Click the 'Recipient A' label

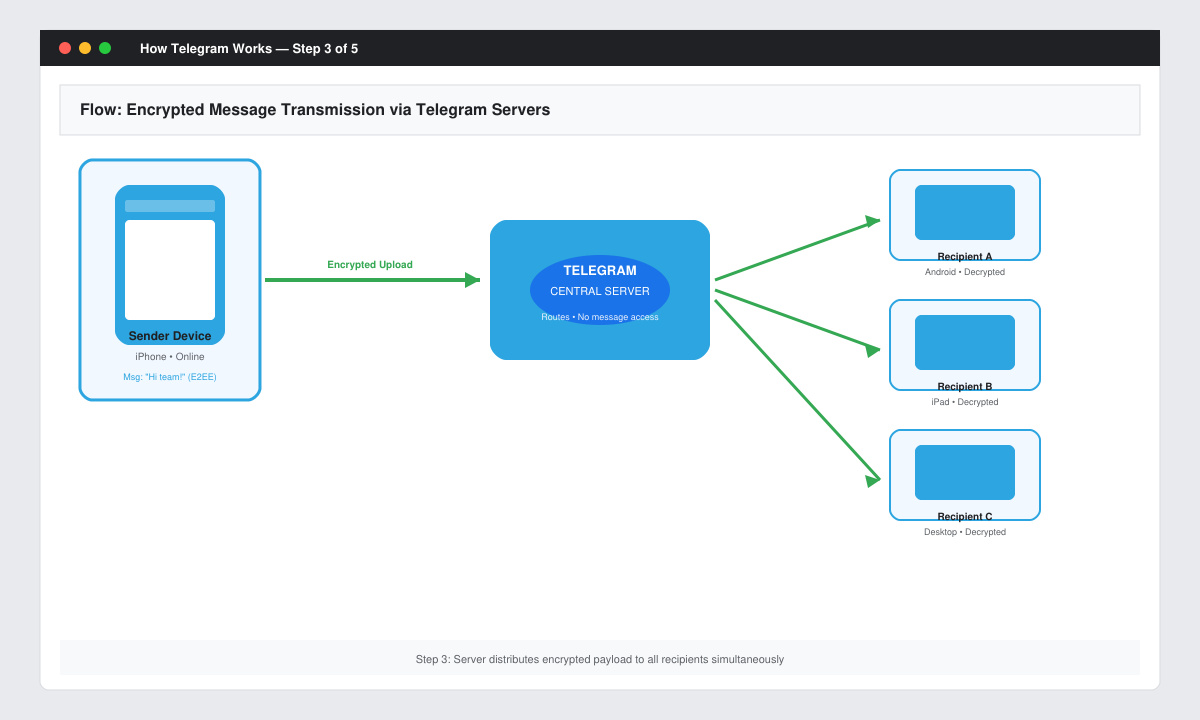click(x=965, y=257)
